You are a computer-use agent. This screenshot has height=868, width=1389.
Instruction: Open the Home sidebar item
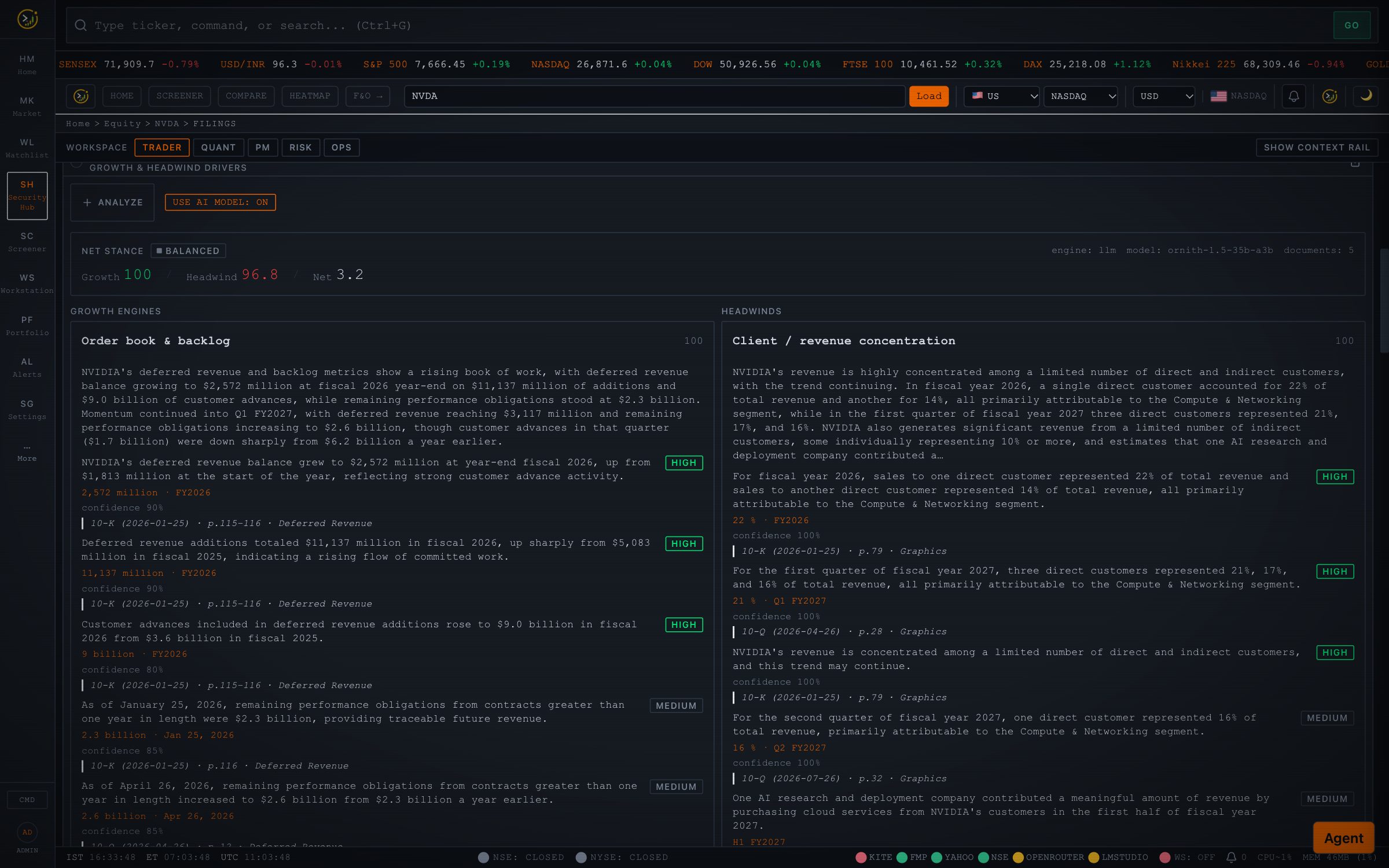27,64
